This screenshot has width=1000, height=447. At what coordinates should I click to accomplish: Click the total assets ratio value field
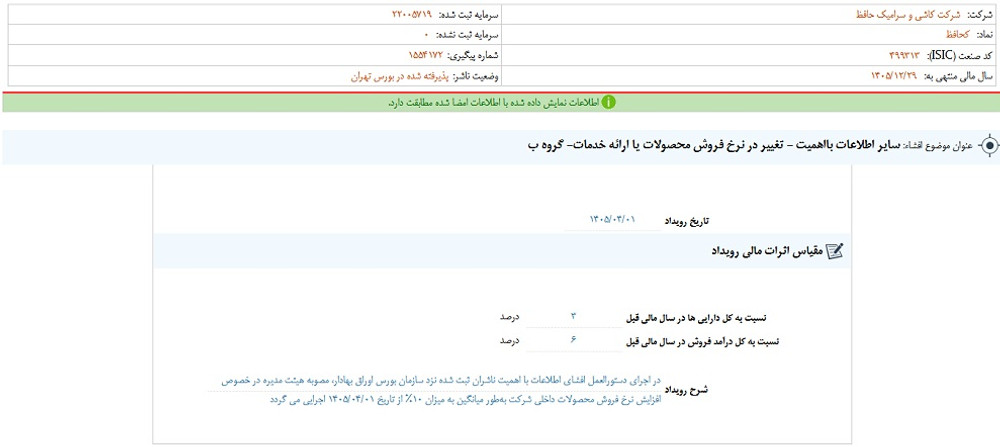pyautogui.click(x=573, y=316)
